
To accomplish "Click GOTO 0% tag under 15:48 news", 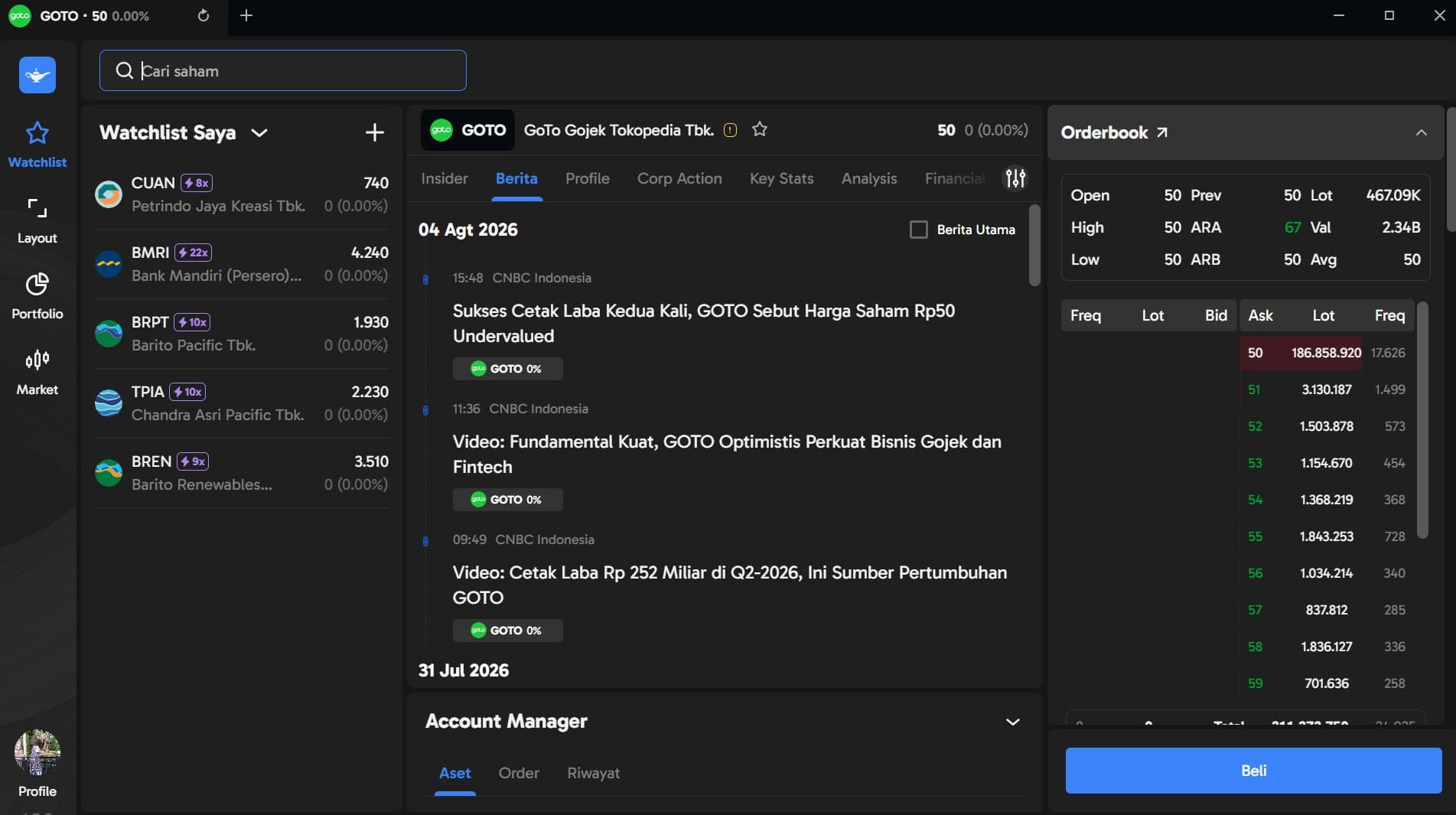I will (x=507, y=369).
